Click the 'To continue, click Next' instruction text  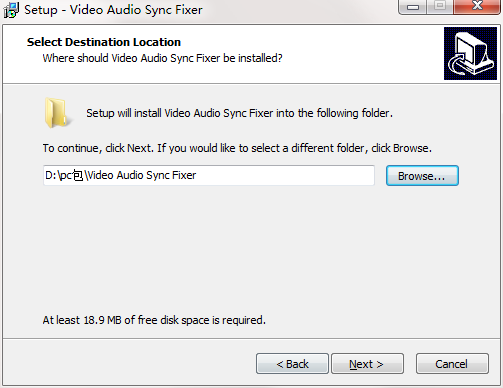coord(98,148)
